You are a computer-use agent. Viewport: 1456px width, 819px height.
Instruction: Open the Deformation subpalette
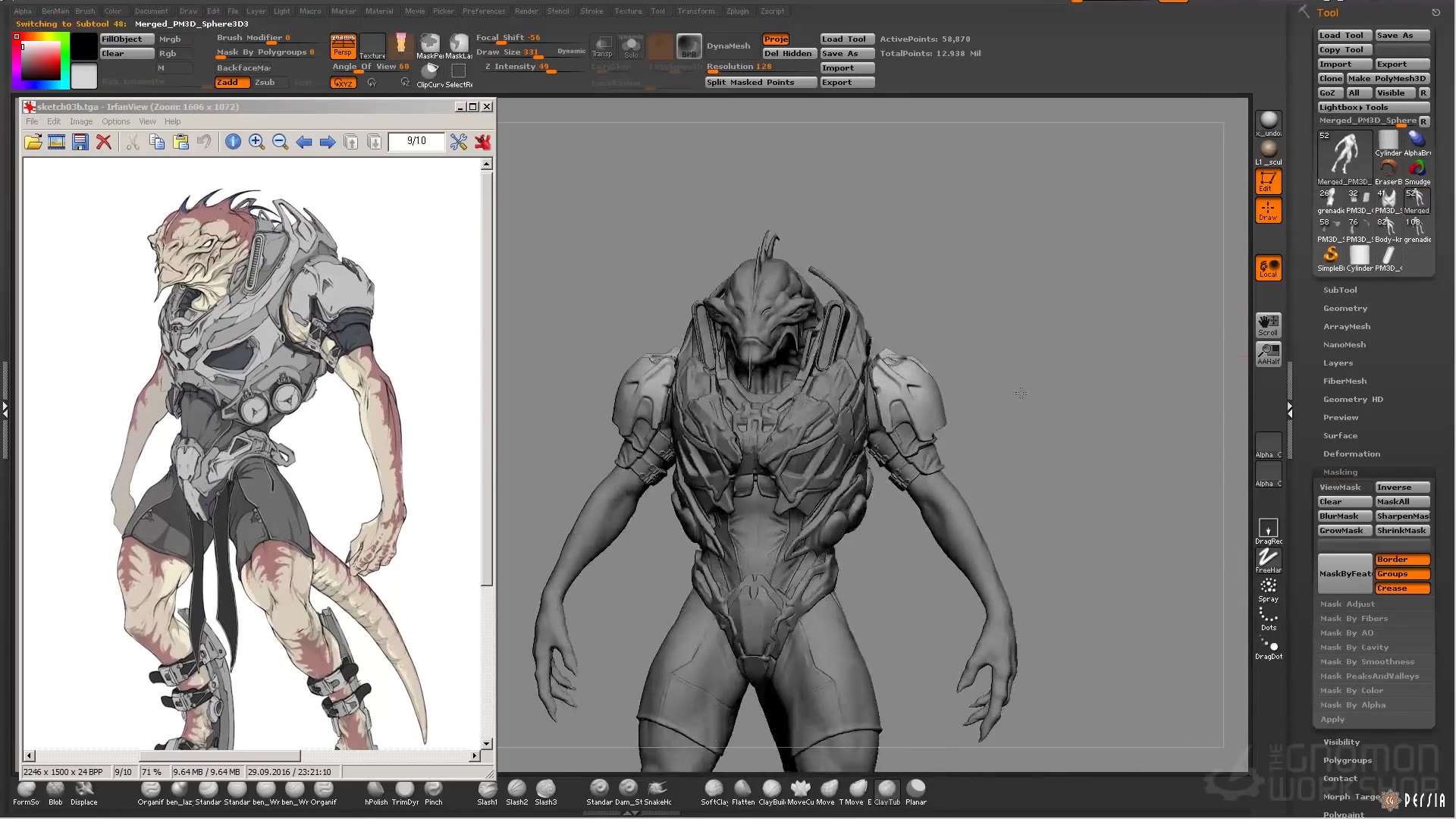coord(1351,453)
